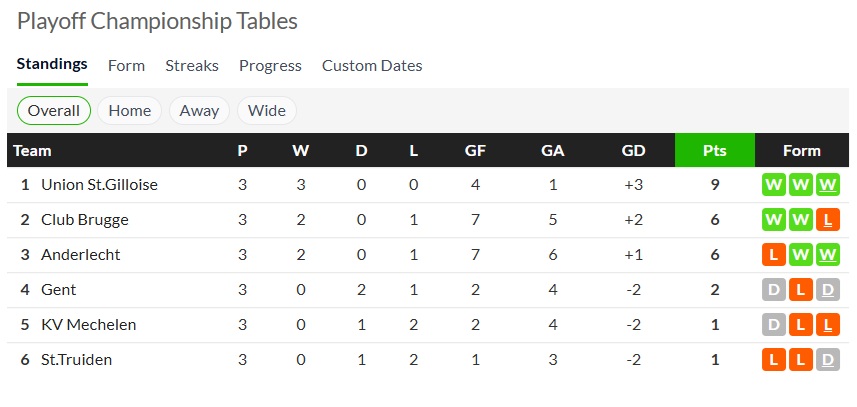Click Gent's middle loss form badge

pyautogui.click(x=802, y=290)
